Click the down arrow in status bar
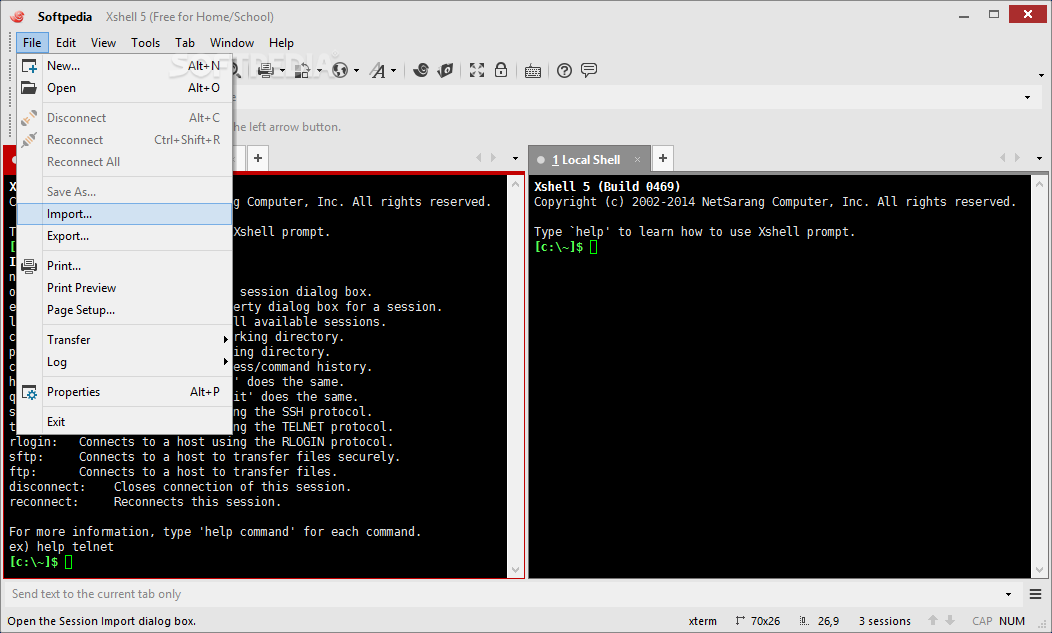 coord(950,621)
